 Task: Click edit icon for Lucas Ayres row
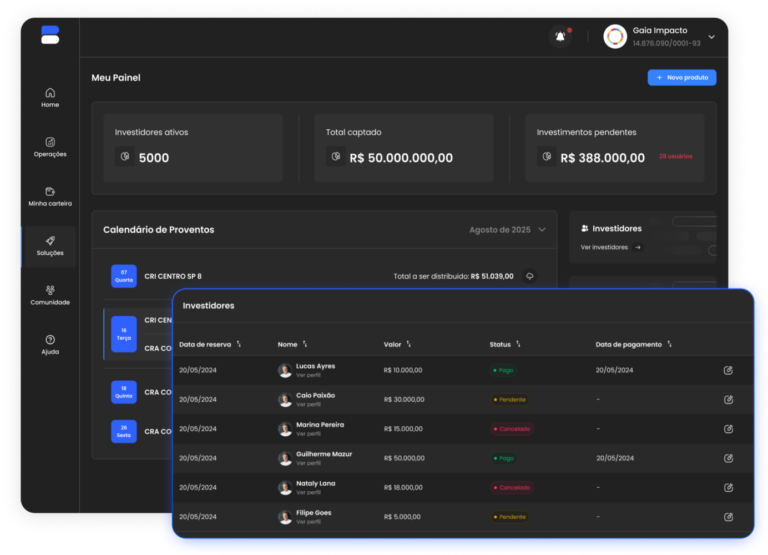tap(728, 370)
